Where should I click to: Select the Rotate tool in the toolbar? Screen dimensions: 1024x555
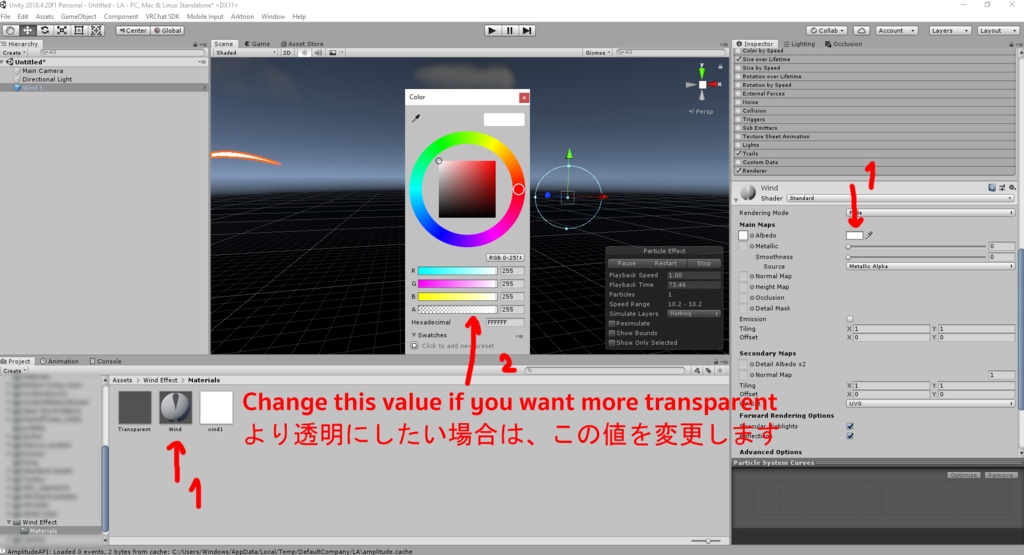coord(44,30)
